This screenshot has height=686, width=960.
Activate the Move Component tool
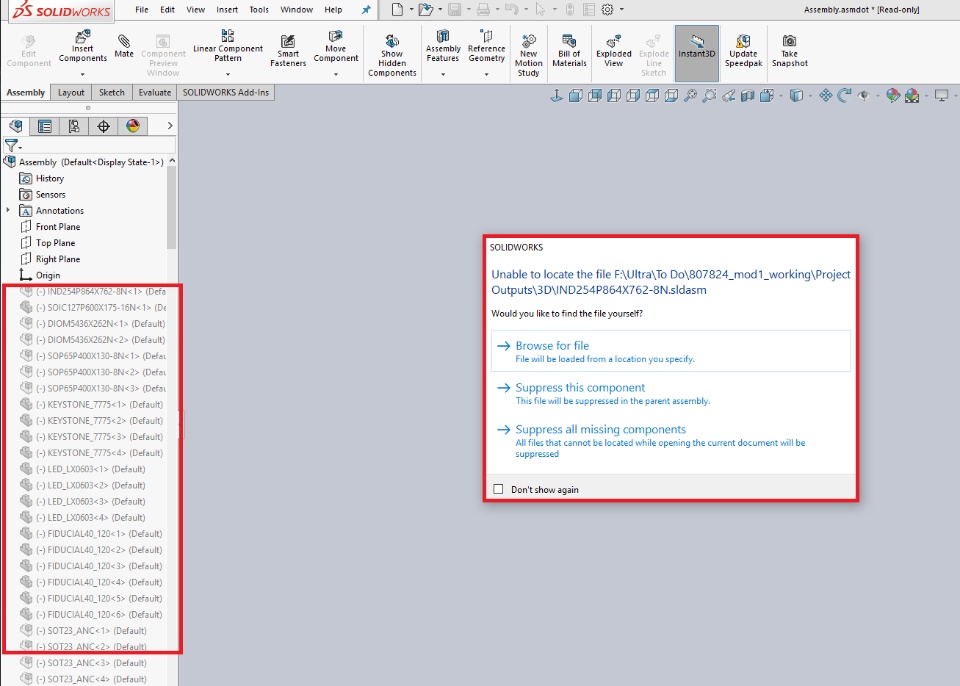[x=336, y=47]
